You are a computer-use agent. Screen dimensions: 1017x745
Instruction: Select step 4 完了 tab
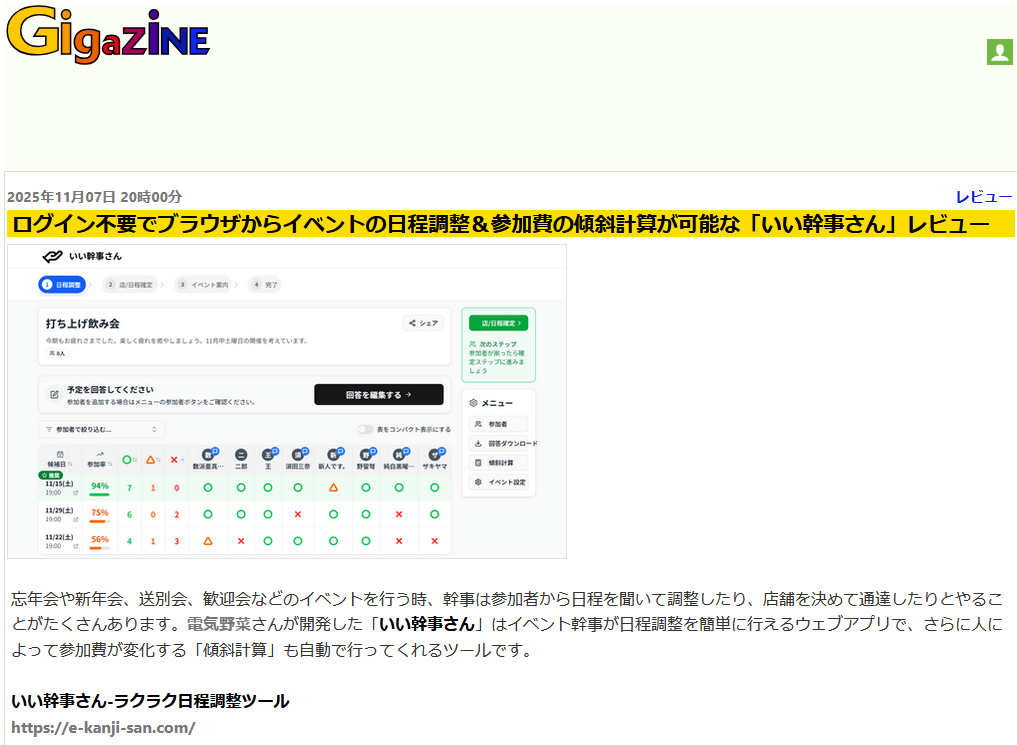[265, 285]
